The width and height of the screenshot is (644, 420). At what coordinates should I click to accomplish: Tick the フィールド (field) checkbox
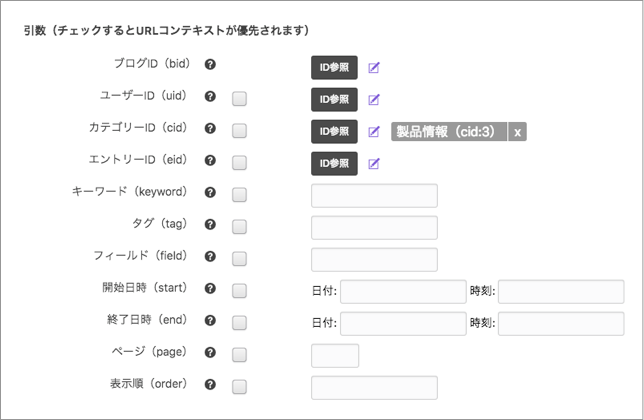tap(239, 259)
